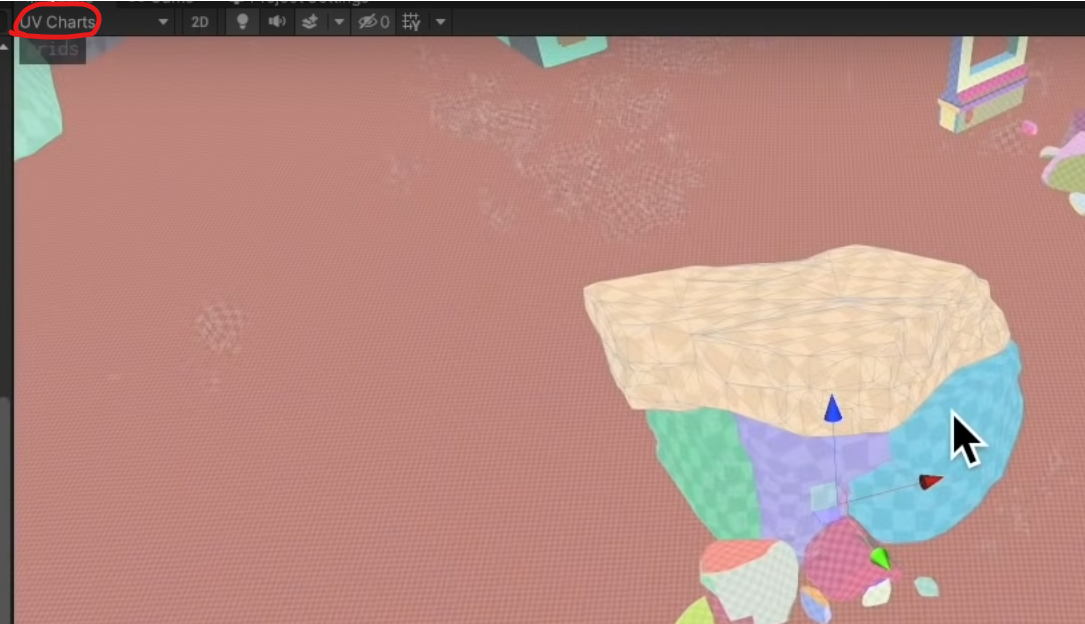The image size is (1085, 624).
Task: Click the blue Z-axis gizmo arrow
Action: pyautogui.click(x=833, y=409)
